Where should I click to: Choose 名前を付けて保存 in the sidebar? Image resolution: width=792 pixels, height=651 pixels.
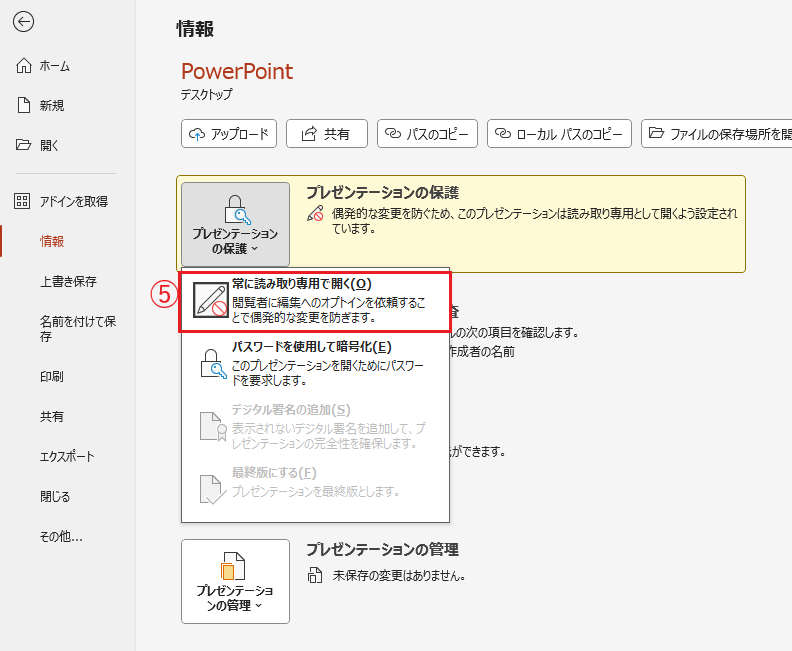click(x=78, y=329)
